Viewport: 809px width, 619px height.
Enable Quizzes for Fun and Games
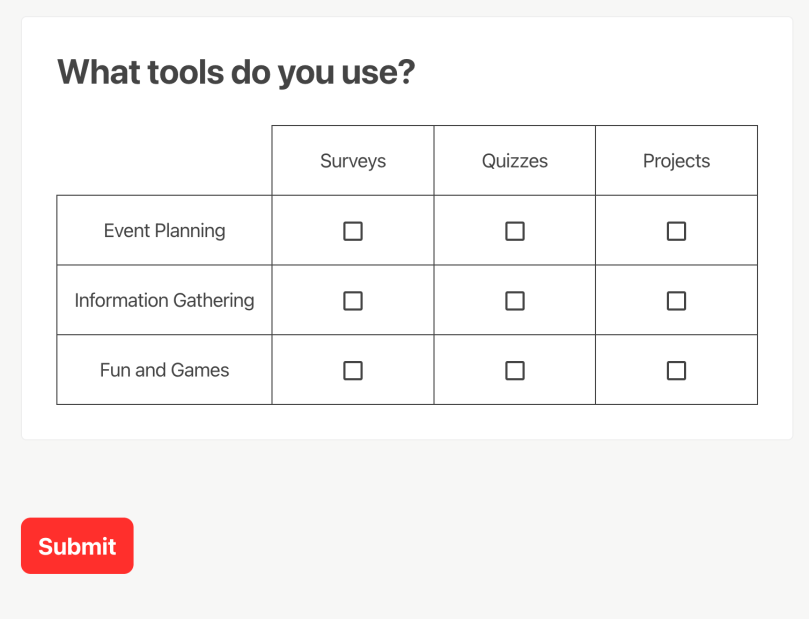tap(515, 371)
